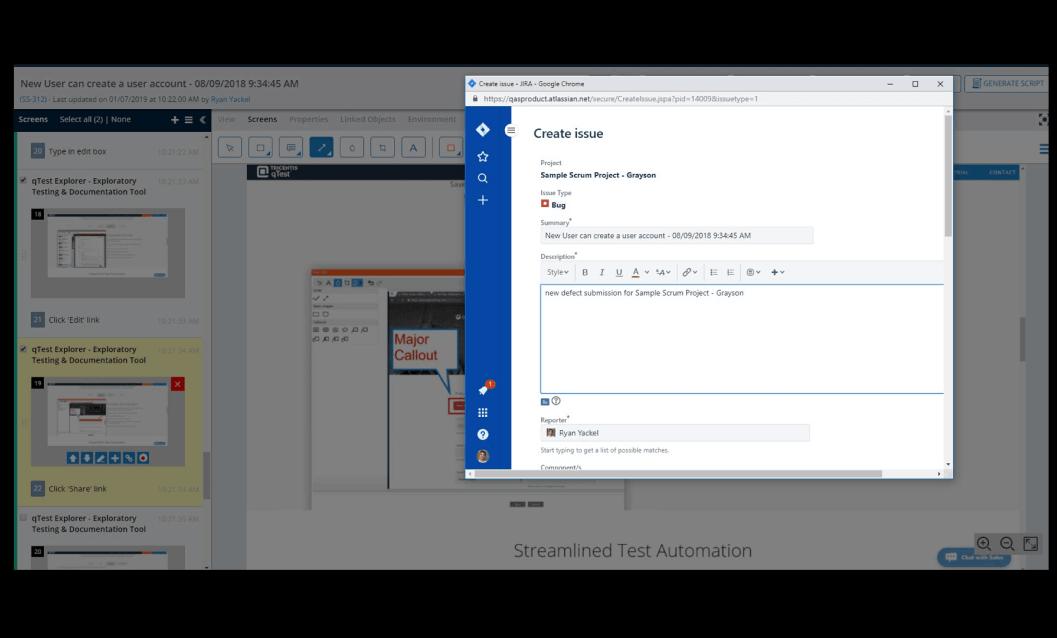Click the Jira help question mark icon
This screenshot has height=638, width=1057.
[483, 434]
